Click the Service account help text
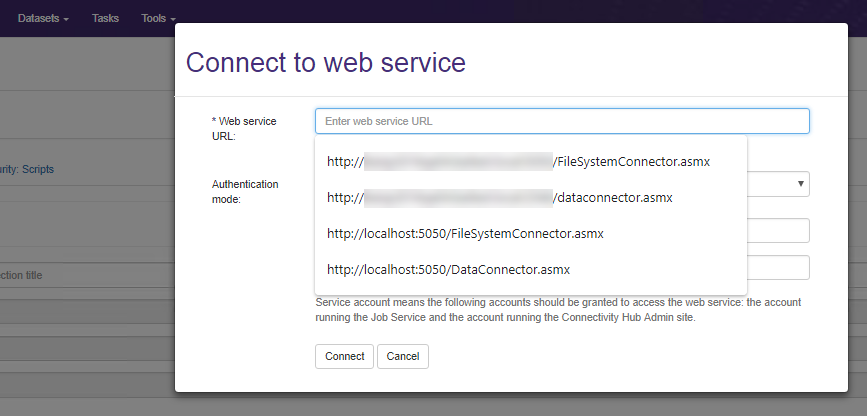Viewport: 867px width, 416px height. [558, 310]
